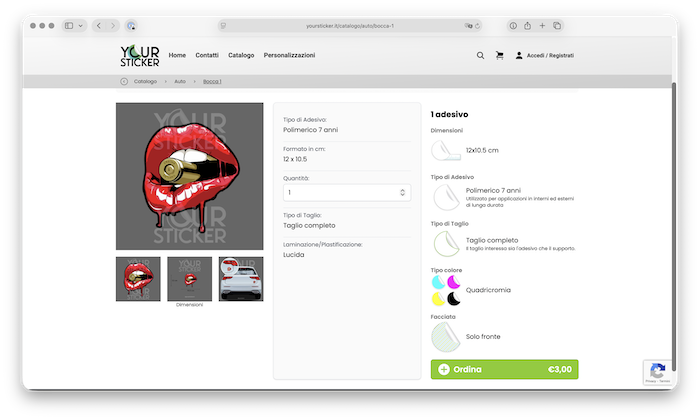Click the Auto breadcrumb link
The height and width of the screenshot is (420, 700).
180,81
